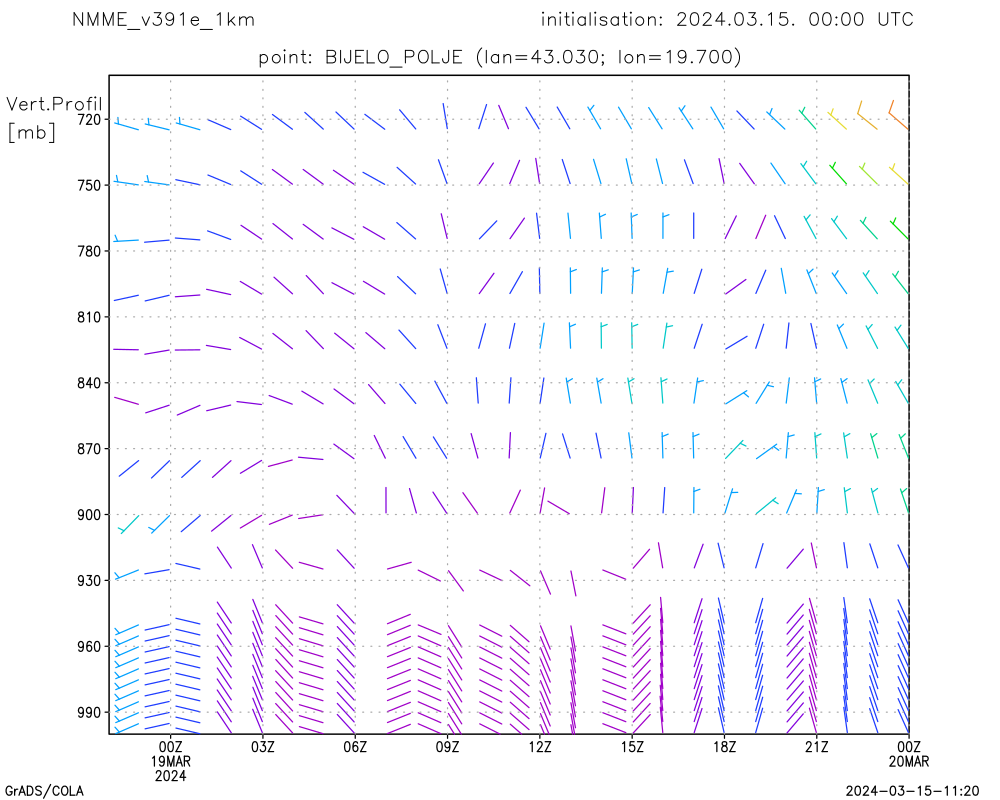Click the 03Z time axis label
The width and height of the screenshot is (1000, 800).
coord(263,747)
